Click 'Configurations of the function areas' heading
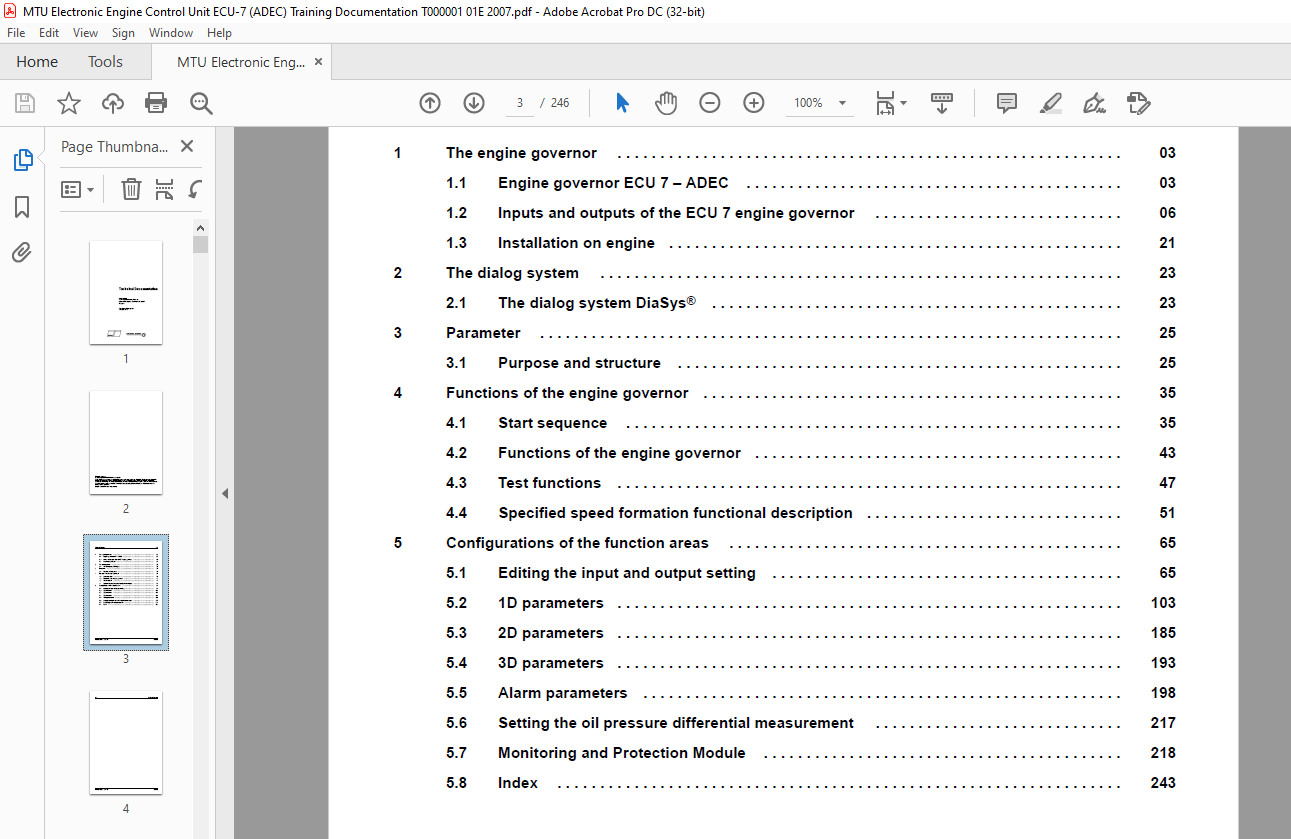Viewport: 1291px width, 839px height. [577, 543]
